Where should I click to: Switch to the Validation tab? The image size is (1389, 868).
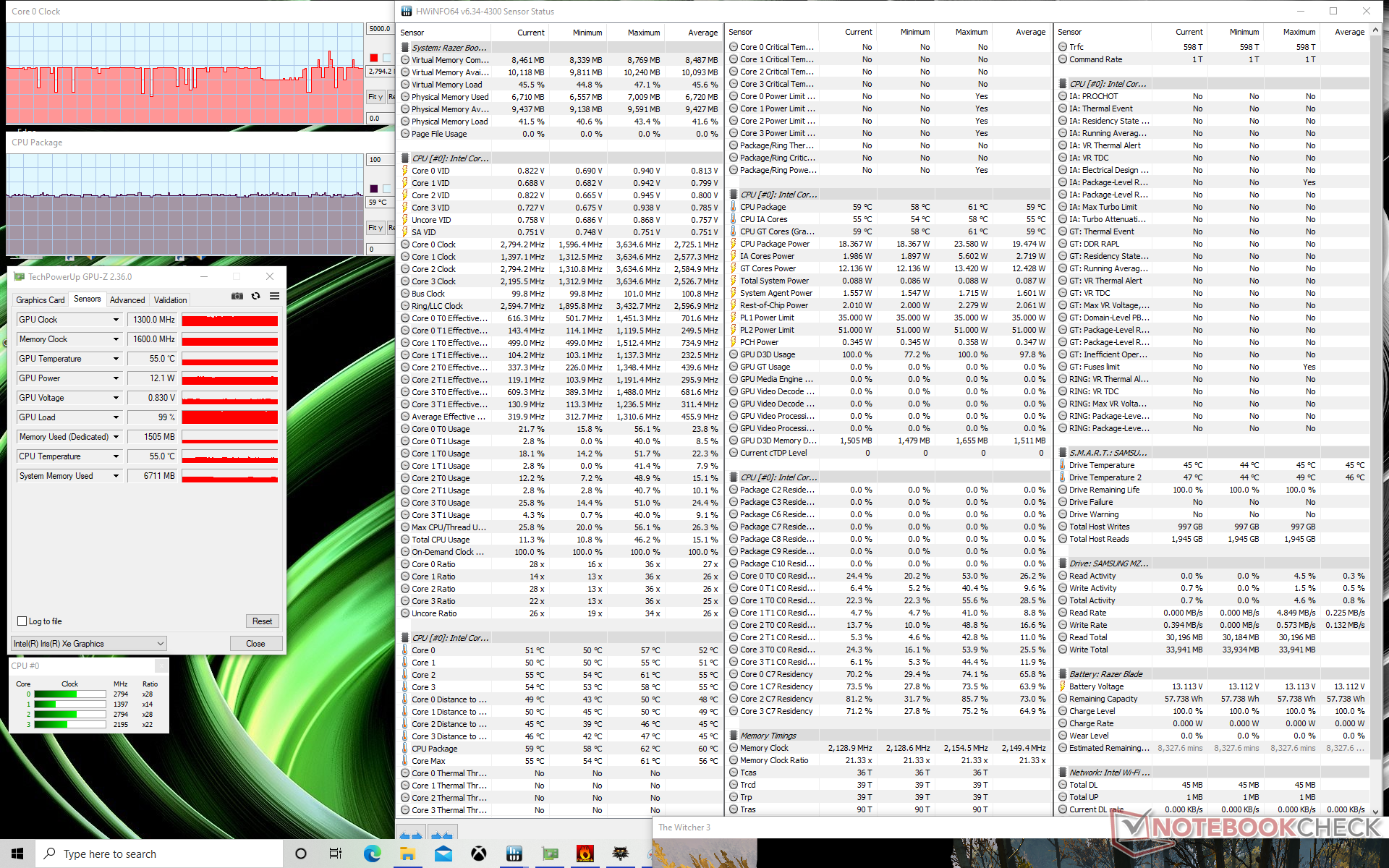170,300
